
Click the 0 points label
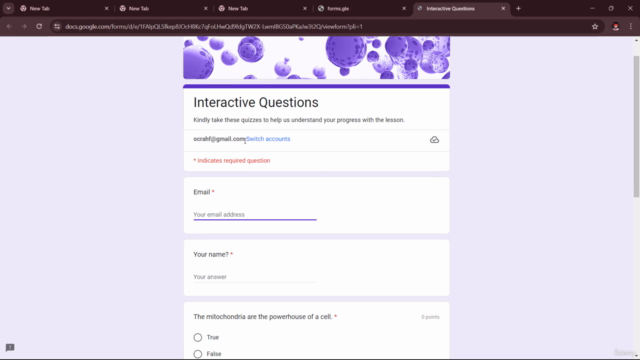click(430, 317)
